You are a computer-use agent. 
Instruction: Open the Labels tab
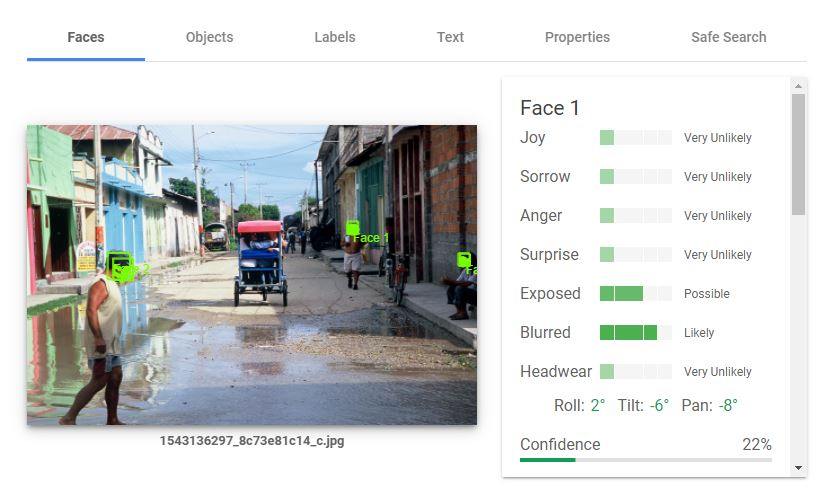(x=334, y=37)
